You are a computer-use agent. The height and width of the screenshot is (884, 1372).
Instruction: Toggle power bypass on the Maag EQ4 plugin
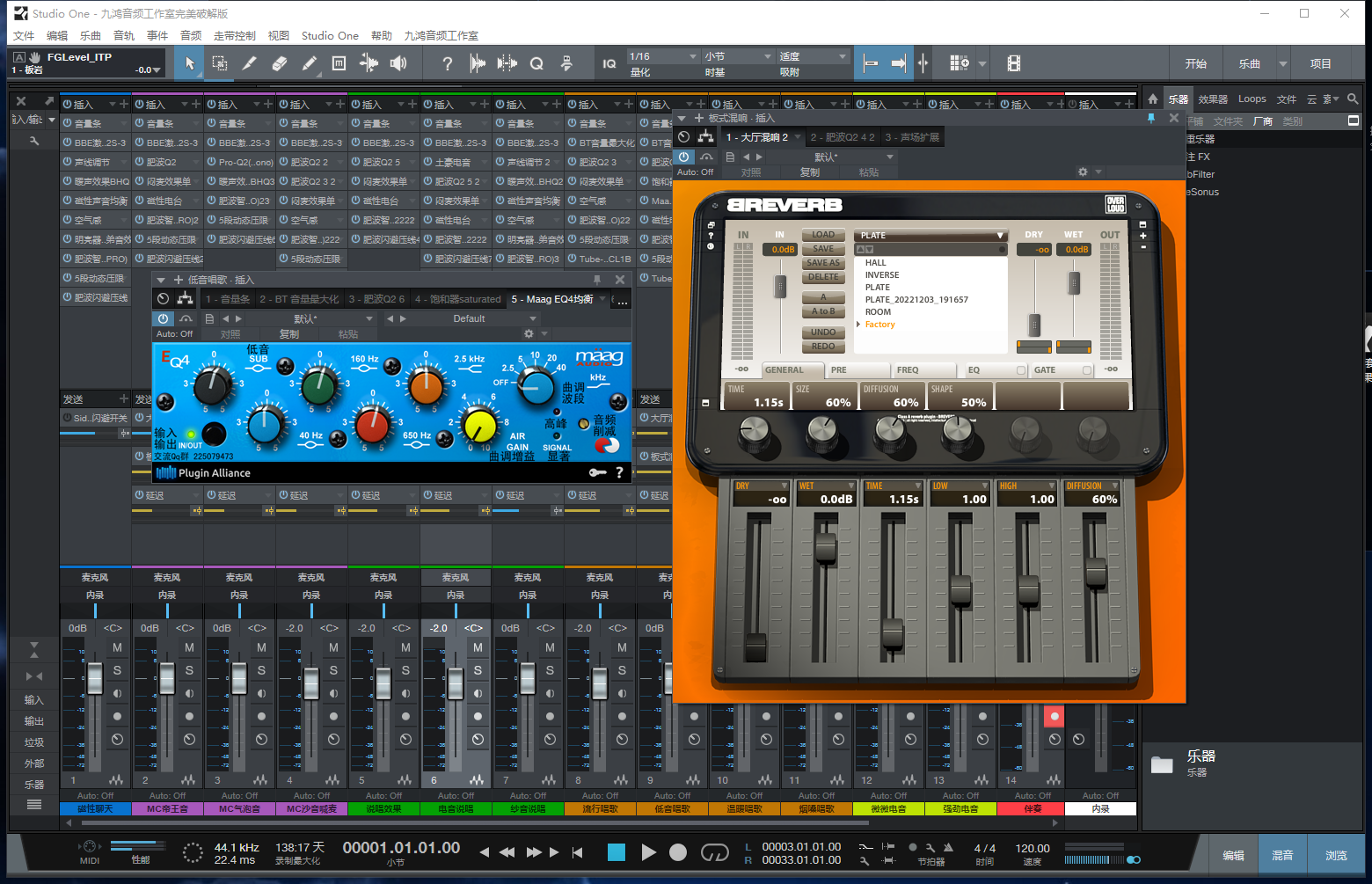tap(163, 318)
